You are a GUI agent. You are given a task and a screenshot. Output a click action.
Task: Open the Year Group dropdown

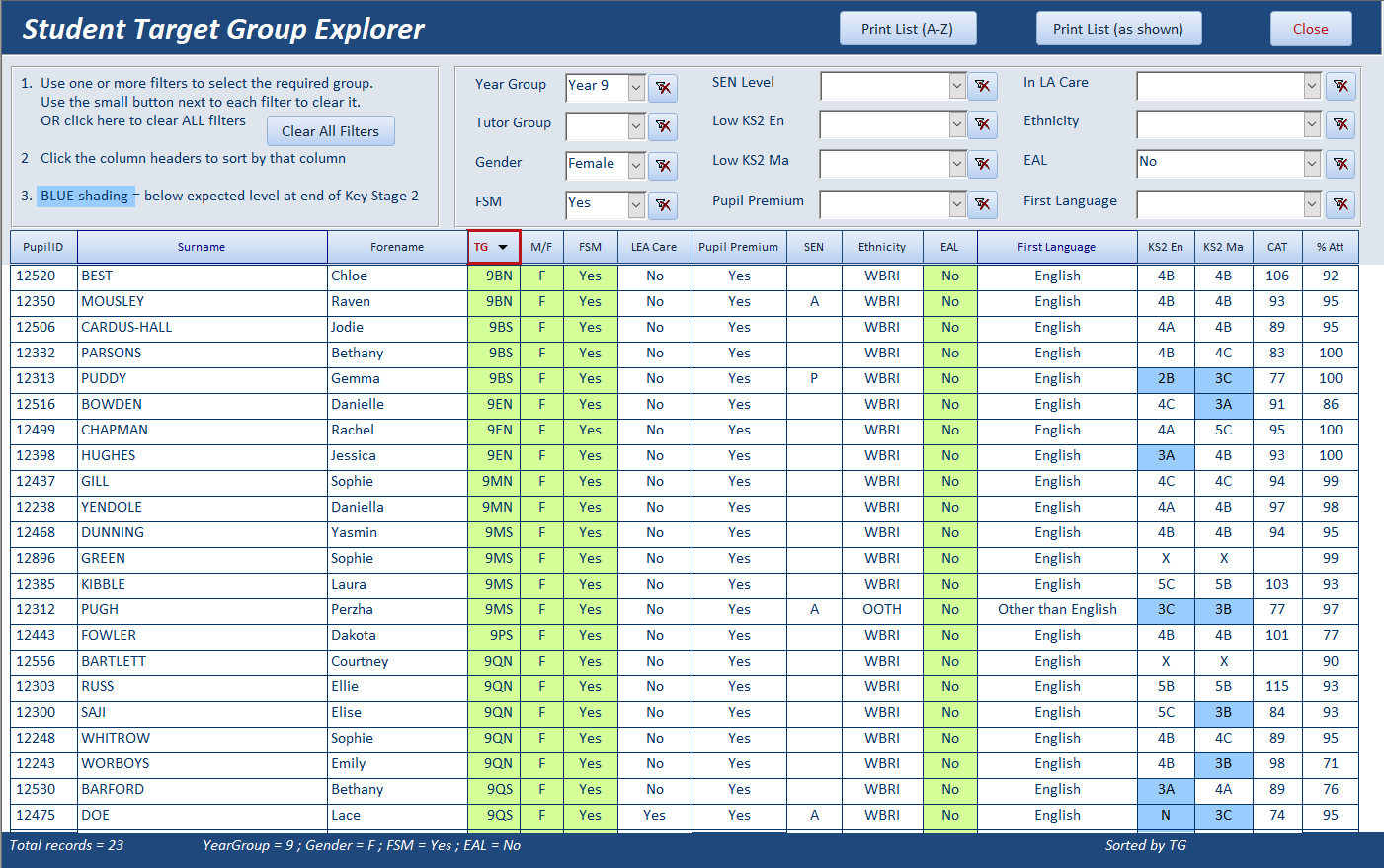[x=636, y=88]
